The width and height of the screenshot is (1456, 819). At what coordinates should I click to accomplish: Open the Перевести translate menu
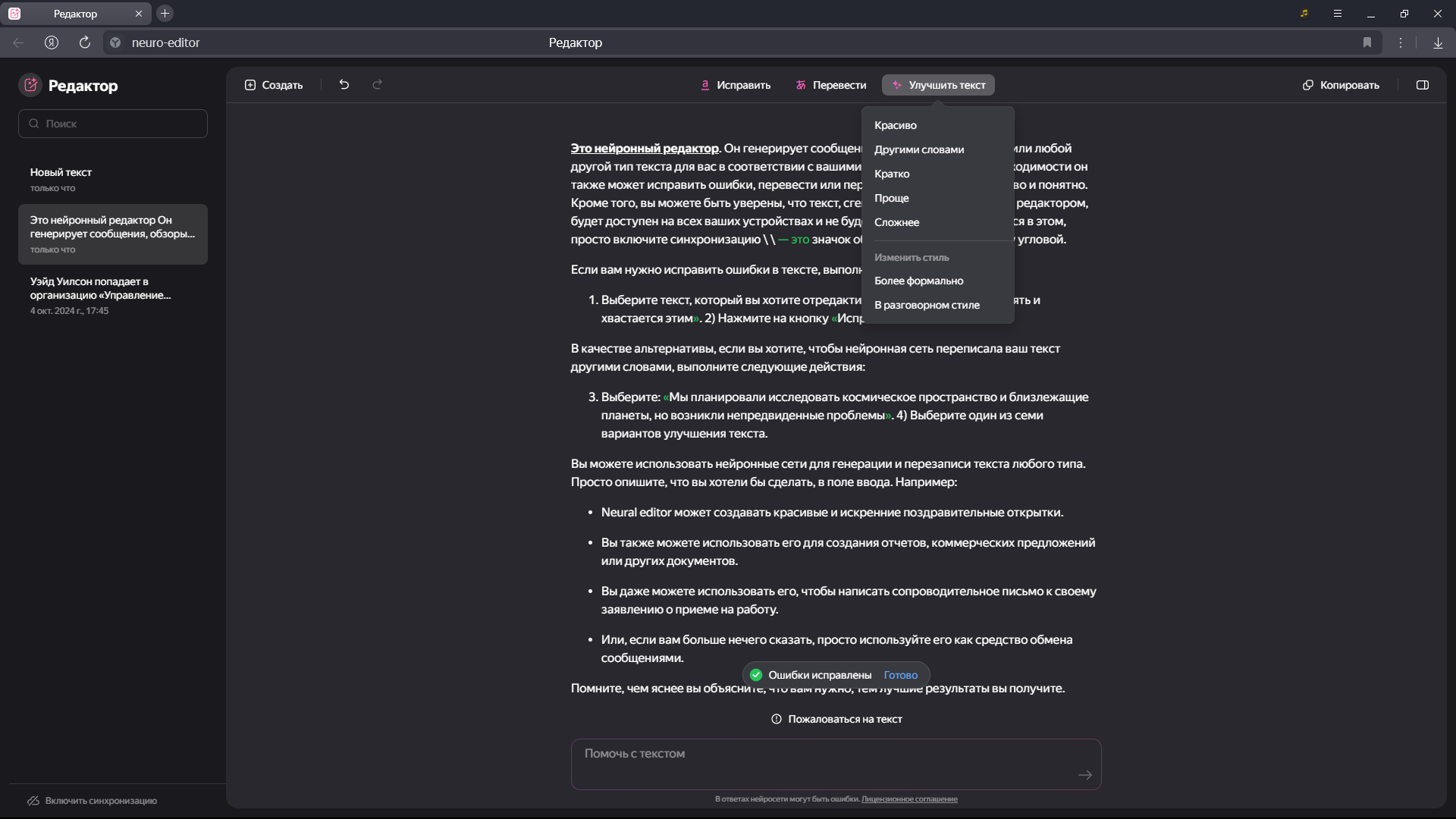830,85
